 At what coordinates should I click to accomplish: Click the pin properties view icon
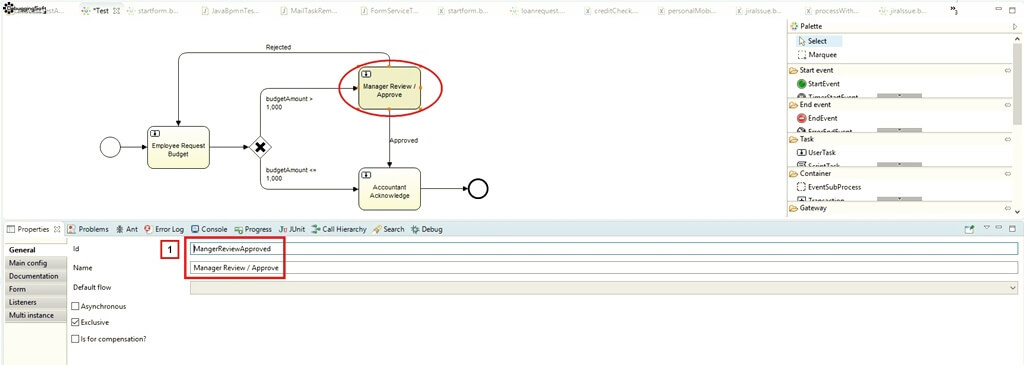[x=970, y=229]
